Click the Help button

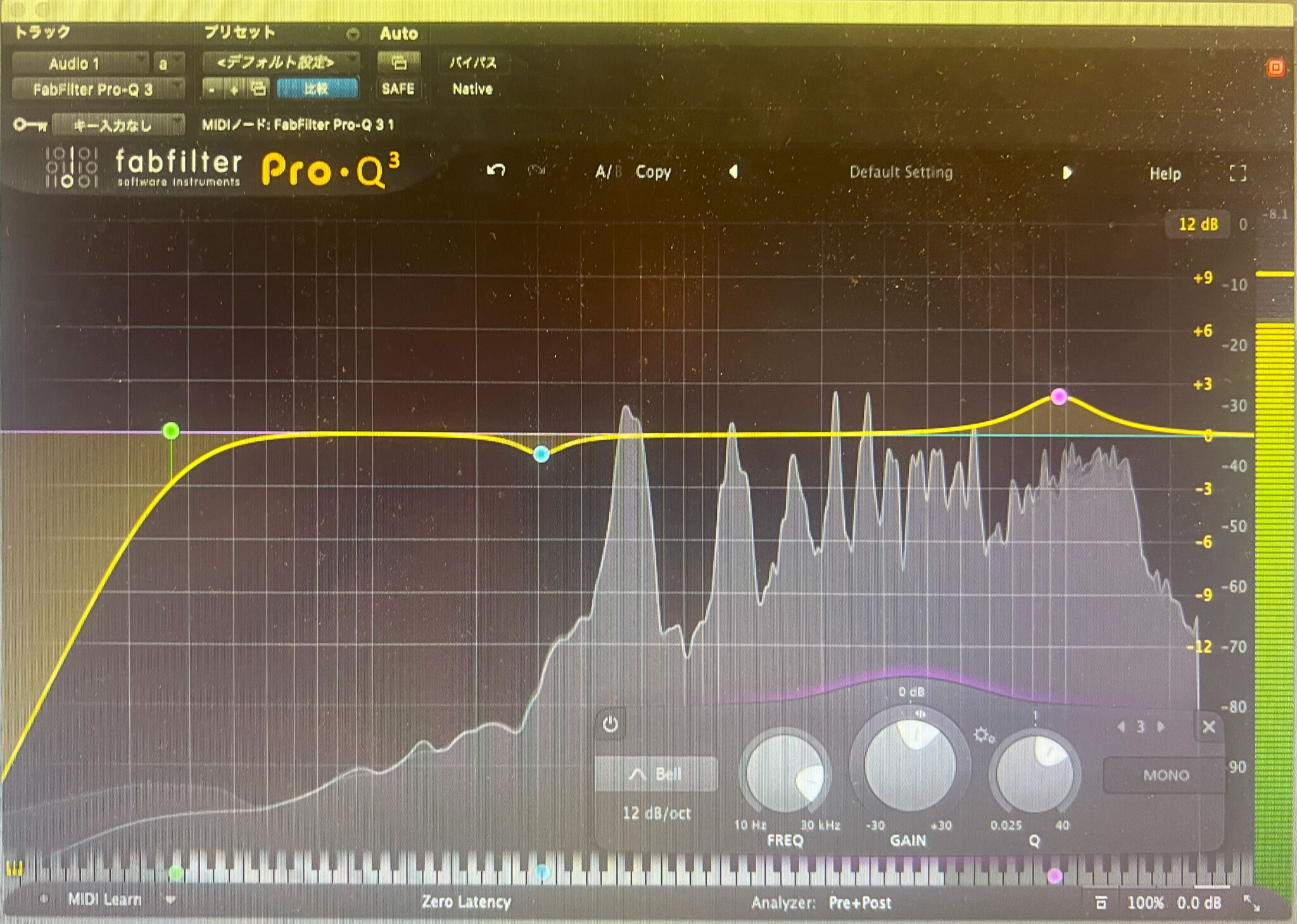tap(1167, 174)
